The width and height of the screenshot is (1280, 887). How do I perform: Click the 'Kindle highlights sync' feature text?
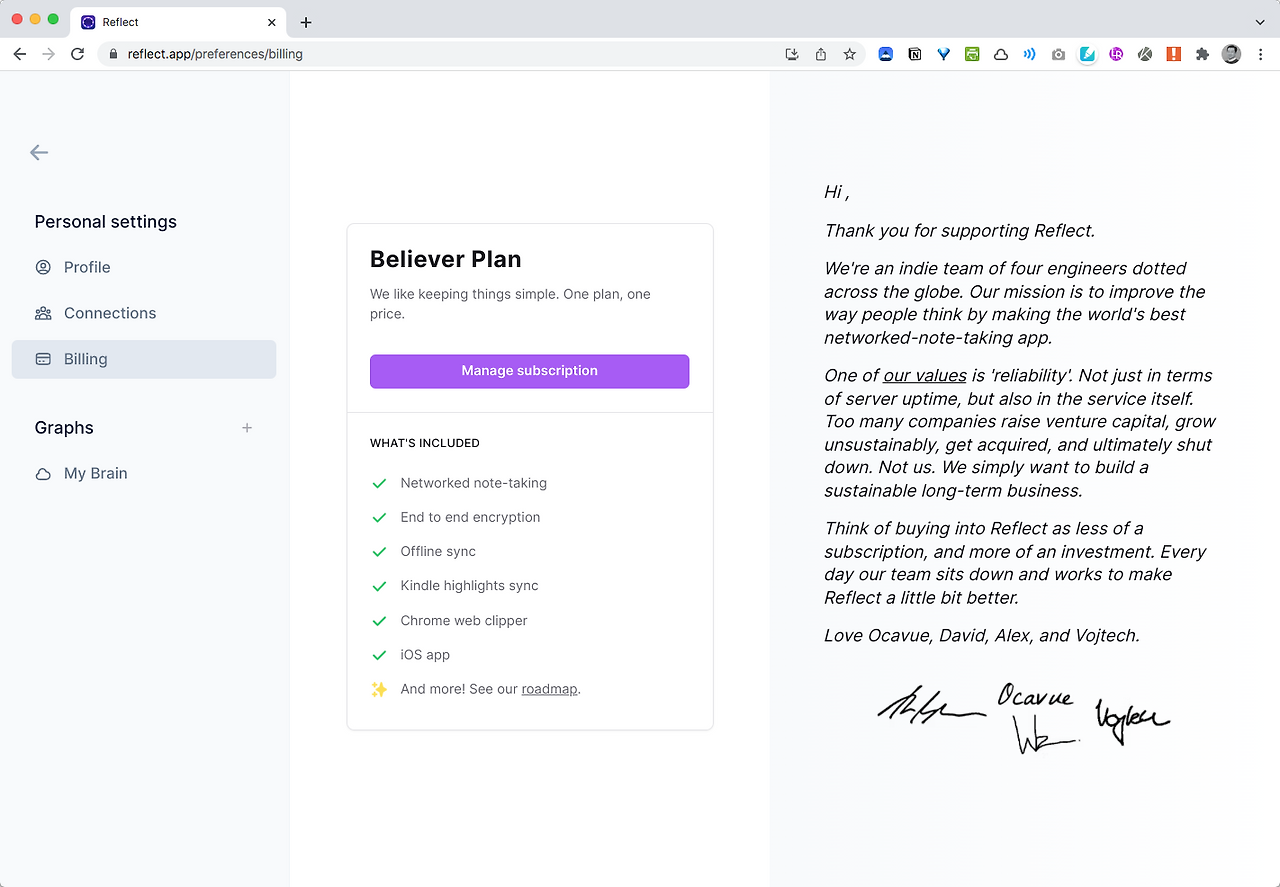(x=469, y=586)
